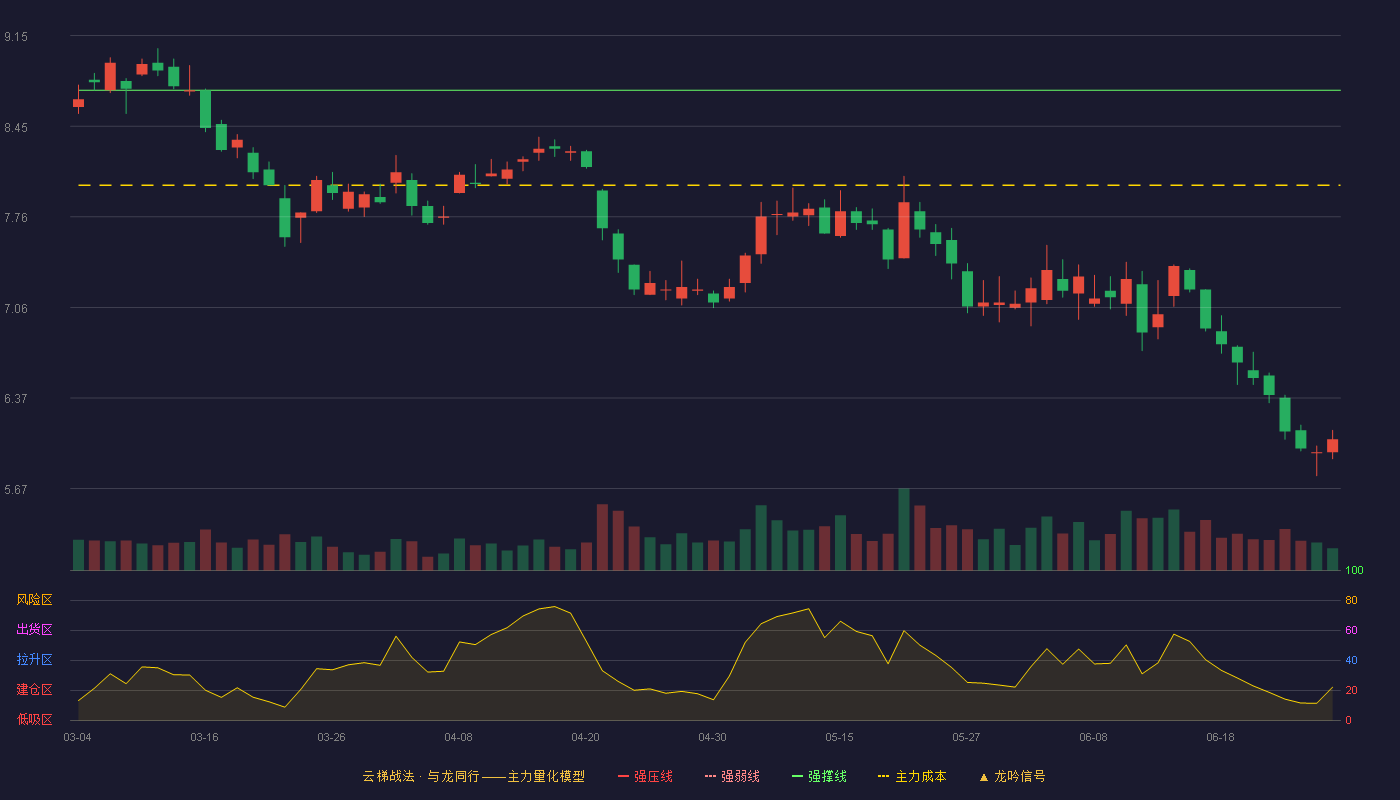This screenshot has height=800, width=1400.
Task: Toggle the green 强撑线 legend marker
Action: coord(798,776)
